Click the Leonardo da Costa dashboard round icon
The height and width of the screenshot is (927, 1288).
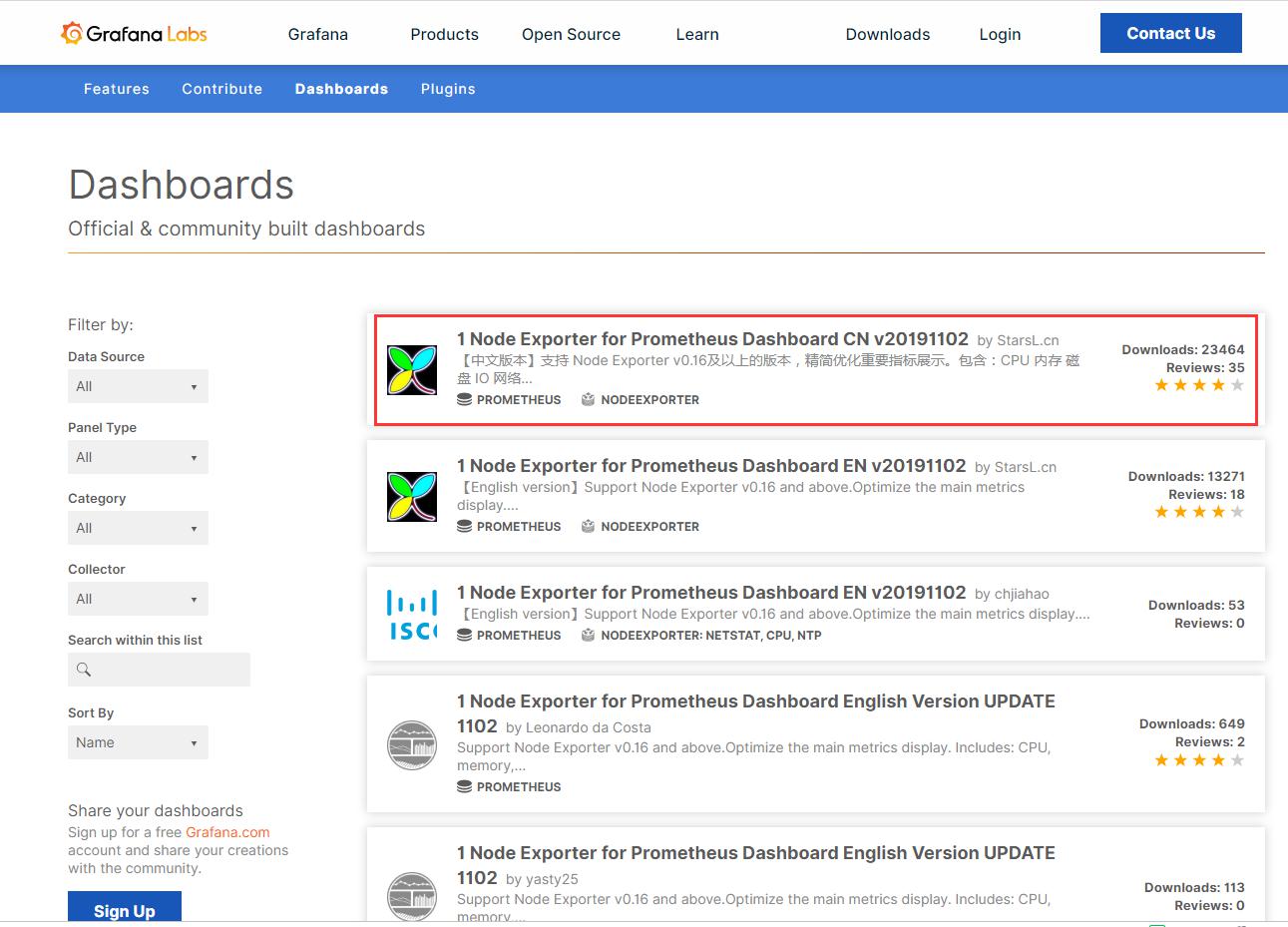pos(412,744)
